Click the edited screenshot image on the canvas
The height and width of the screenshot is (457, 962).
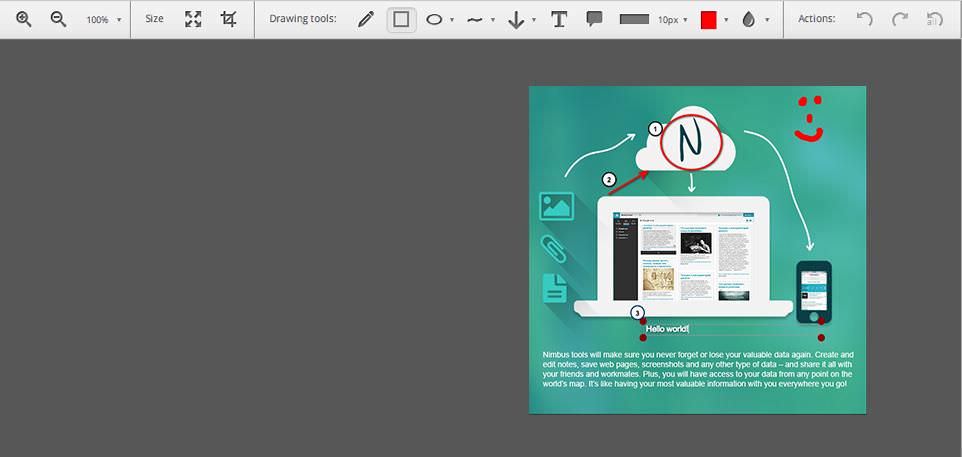[x=698, y=250]
